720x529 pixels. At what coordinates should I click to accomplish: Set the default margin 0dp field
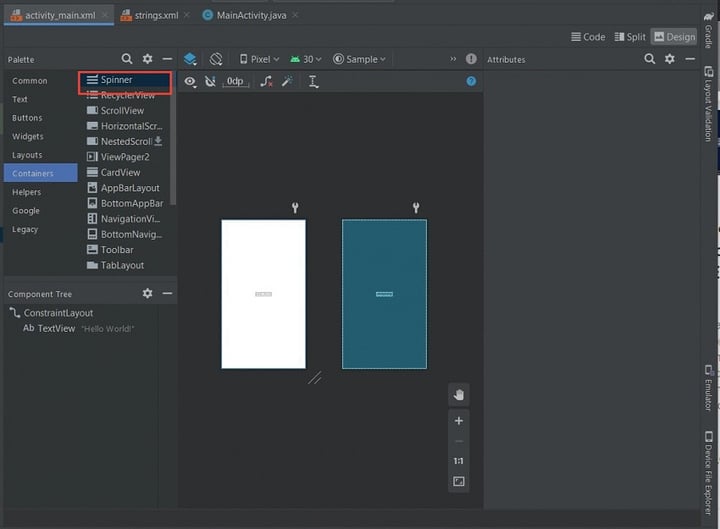236,81
